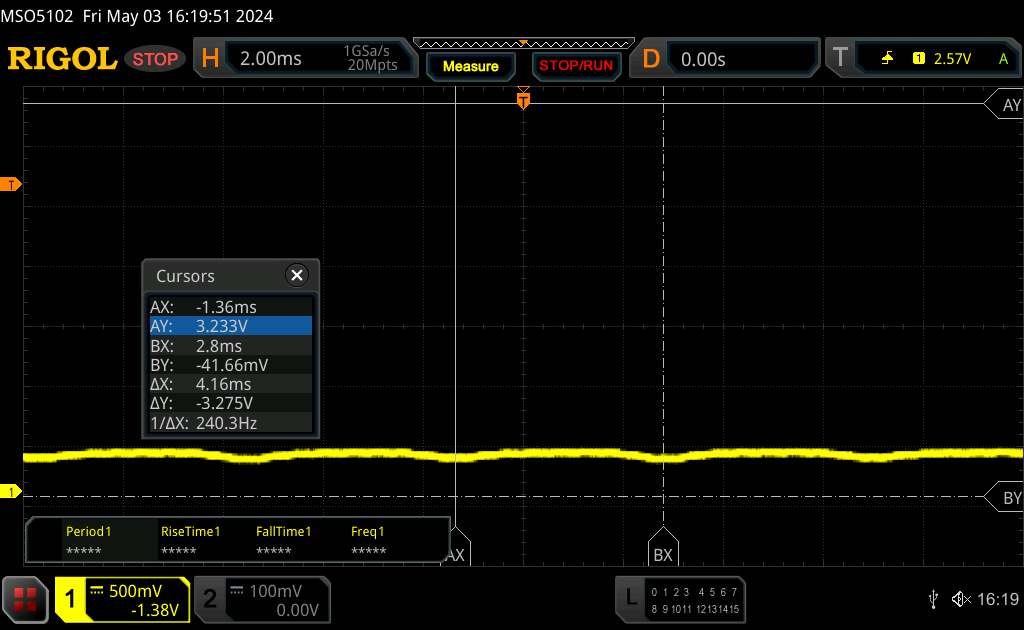
Task: Click the RIGOL logo
Action: pyautogui.click(x=62, y=59)
